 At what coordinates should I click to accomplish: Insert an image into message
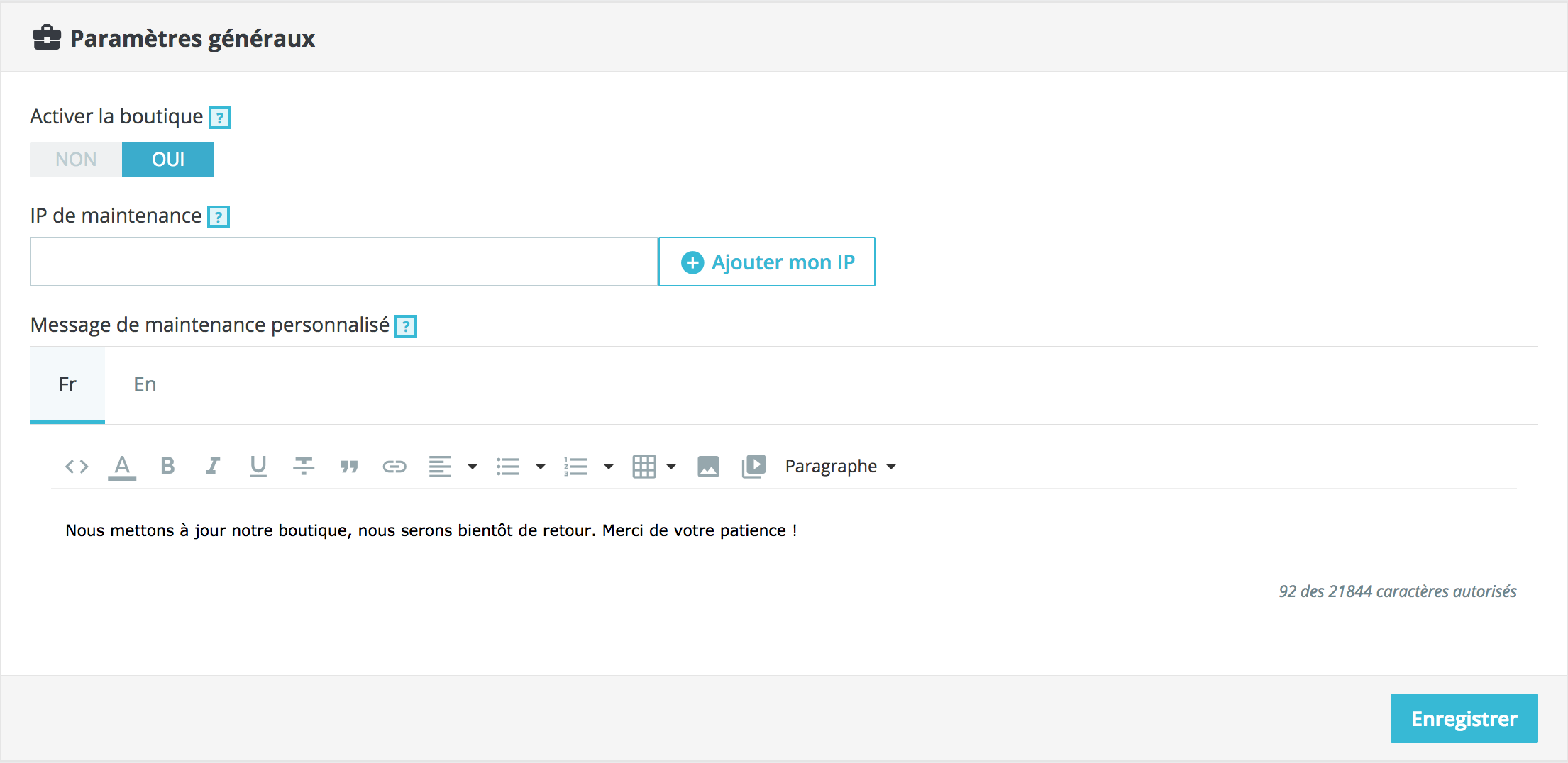coord(708,466)
